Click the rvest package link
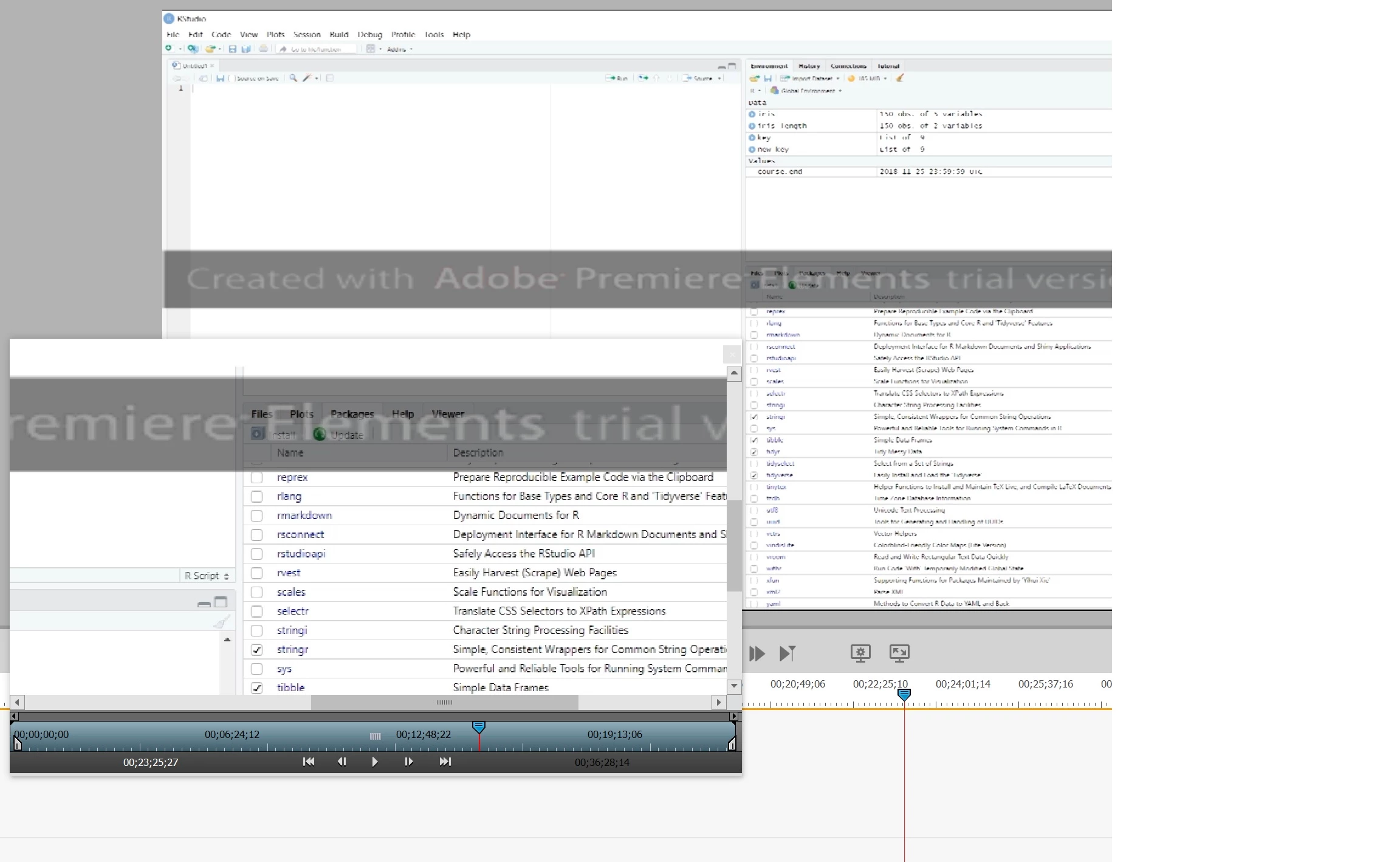Viewport: 1400px width, 862px height. (x=289, y=573)
